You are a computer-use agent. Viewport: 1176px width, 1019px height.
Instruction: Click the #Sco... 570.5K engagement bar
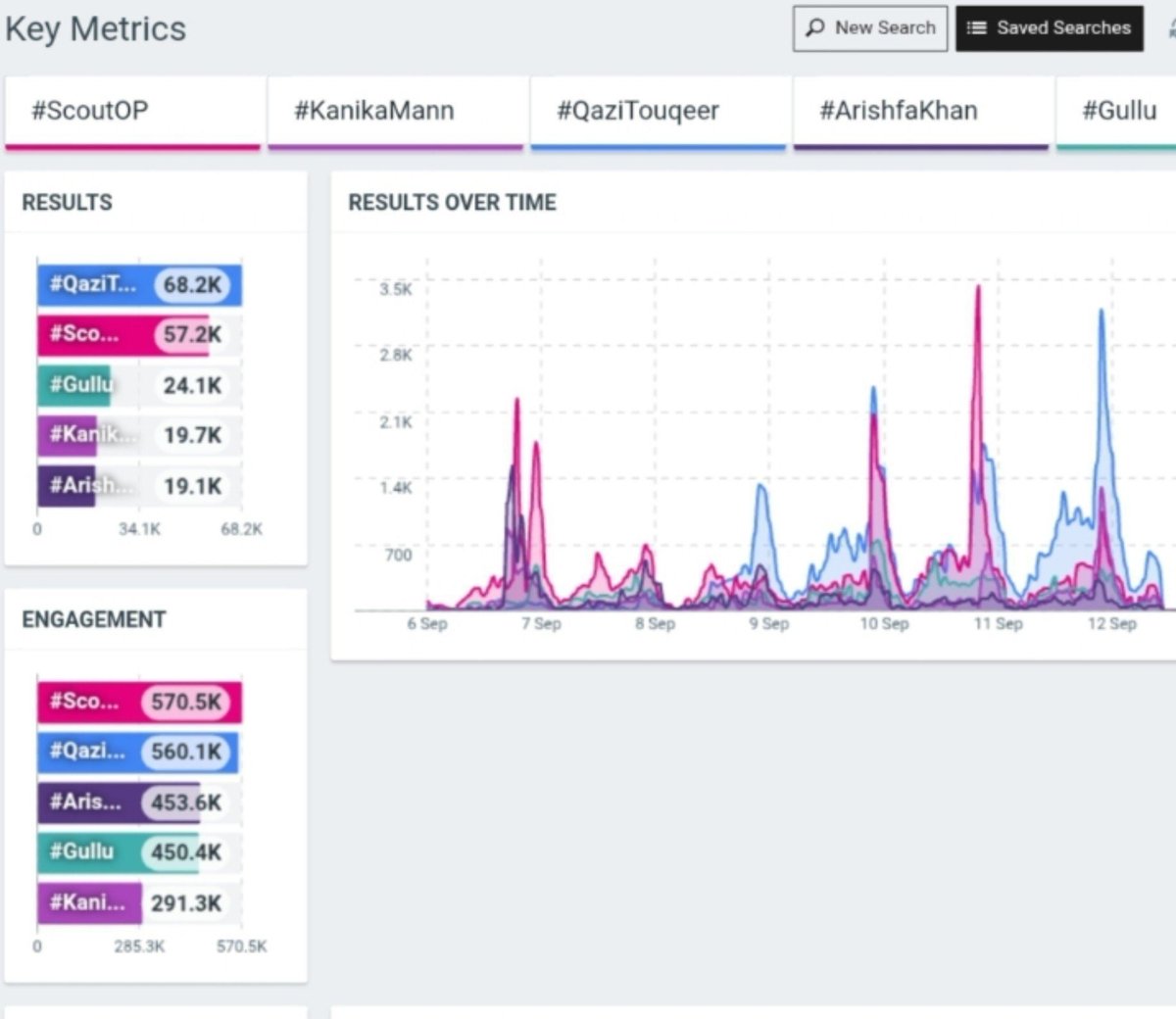139,702
